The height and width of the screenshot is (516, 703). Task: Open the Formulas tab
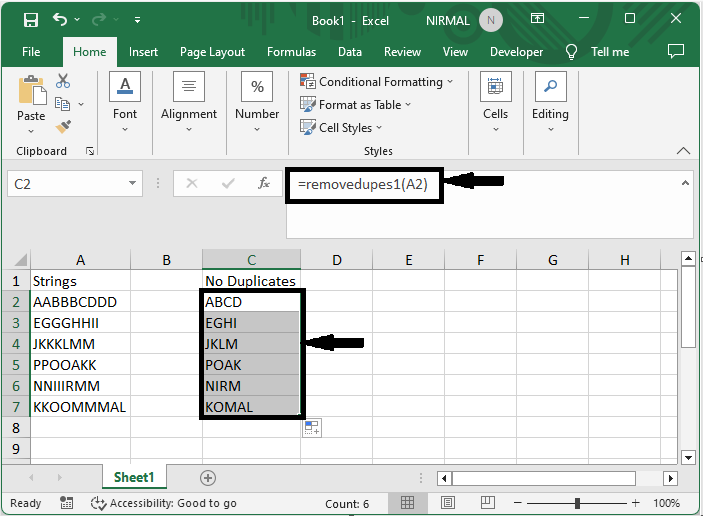[x=291, y=52]
